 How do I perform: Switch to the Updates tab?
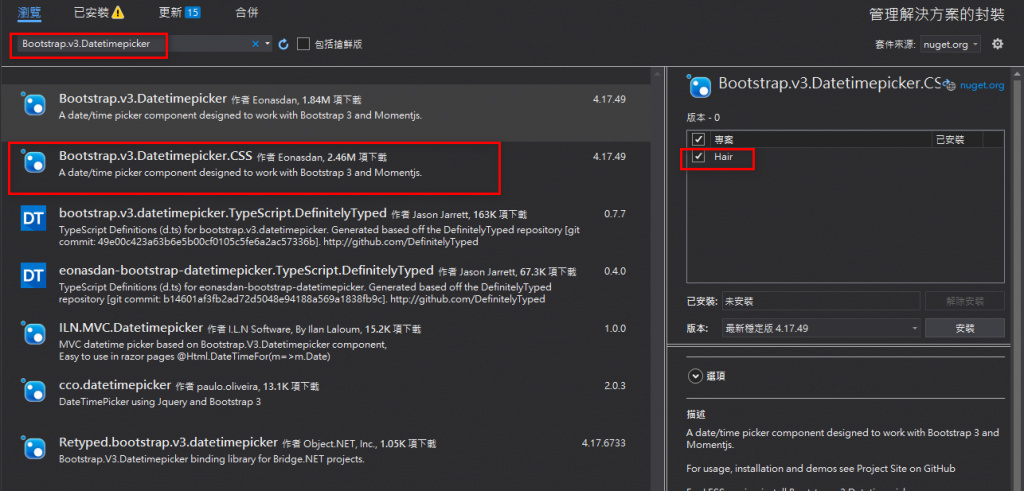(170, 12)
